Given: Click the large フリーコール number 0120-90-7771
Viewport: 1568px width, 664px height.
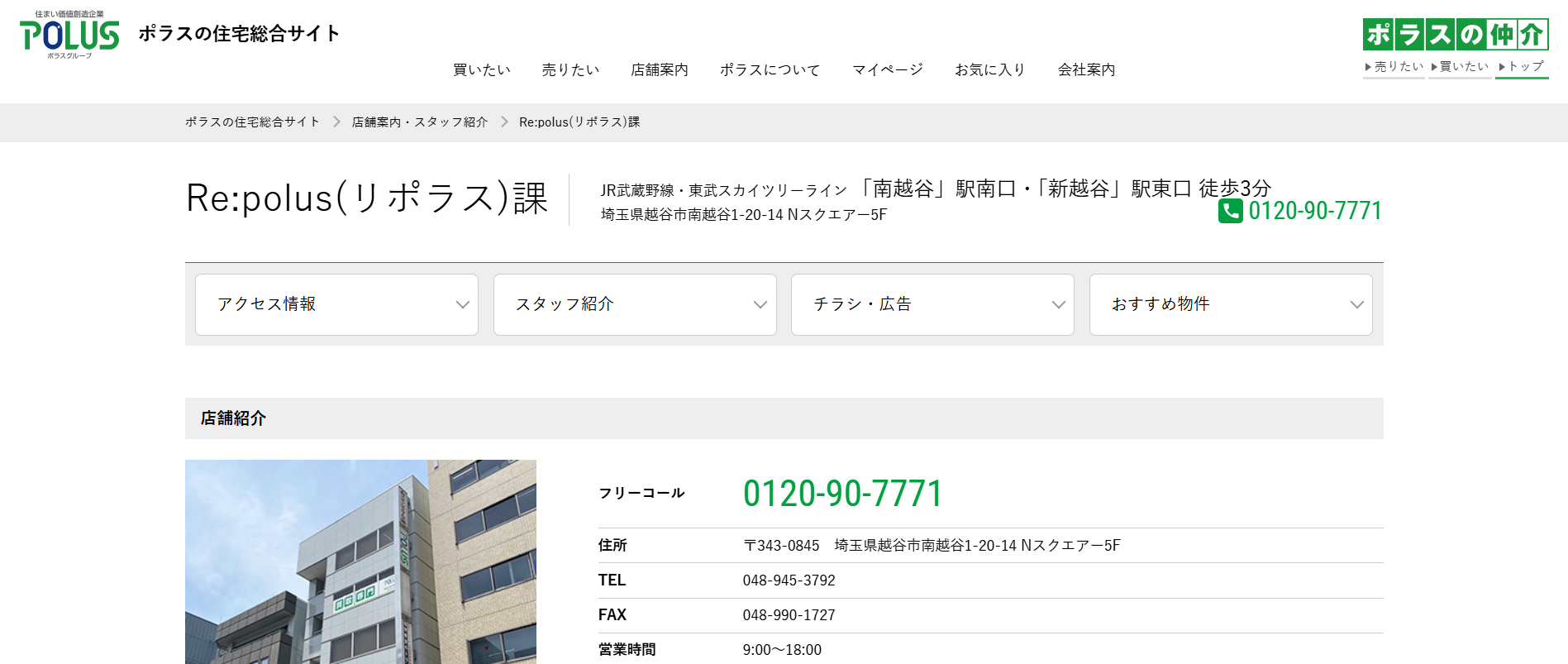Looking at the screenshot, I should pos(843,494).
